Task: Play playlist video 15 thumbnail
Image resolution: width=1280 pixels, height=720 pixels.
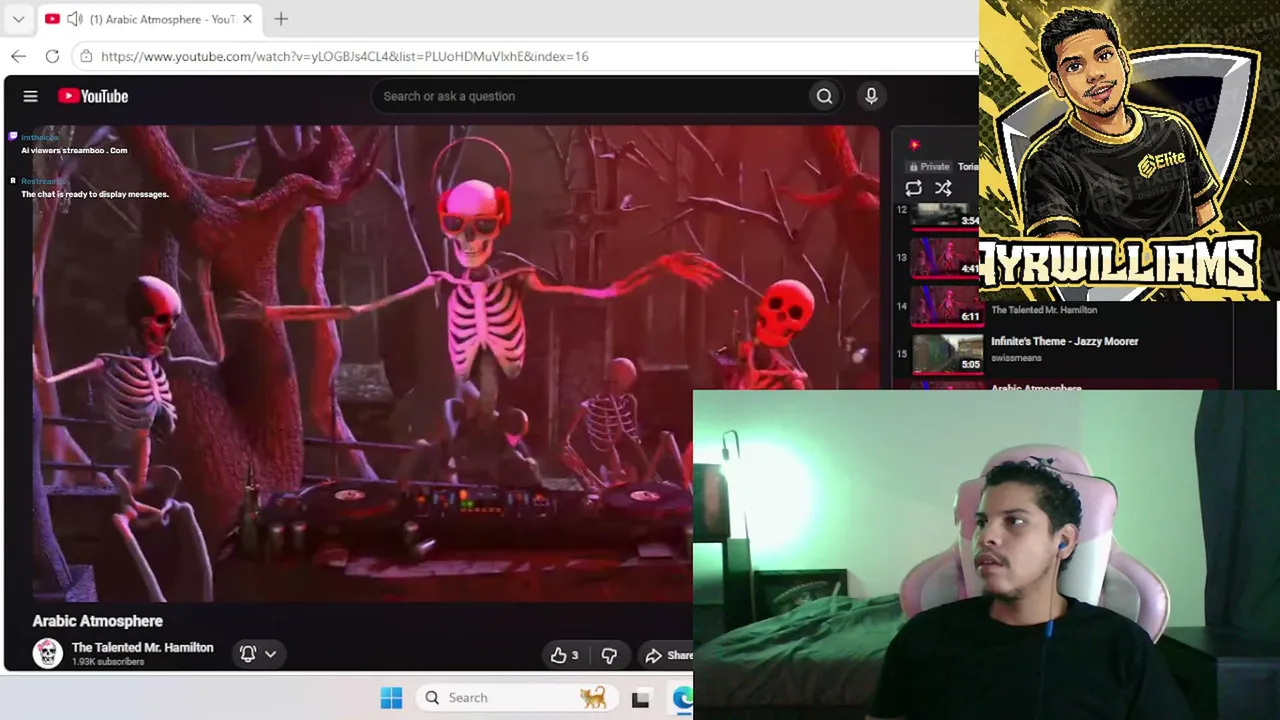Action: click(x=946, y=353)
